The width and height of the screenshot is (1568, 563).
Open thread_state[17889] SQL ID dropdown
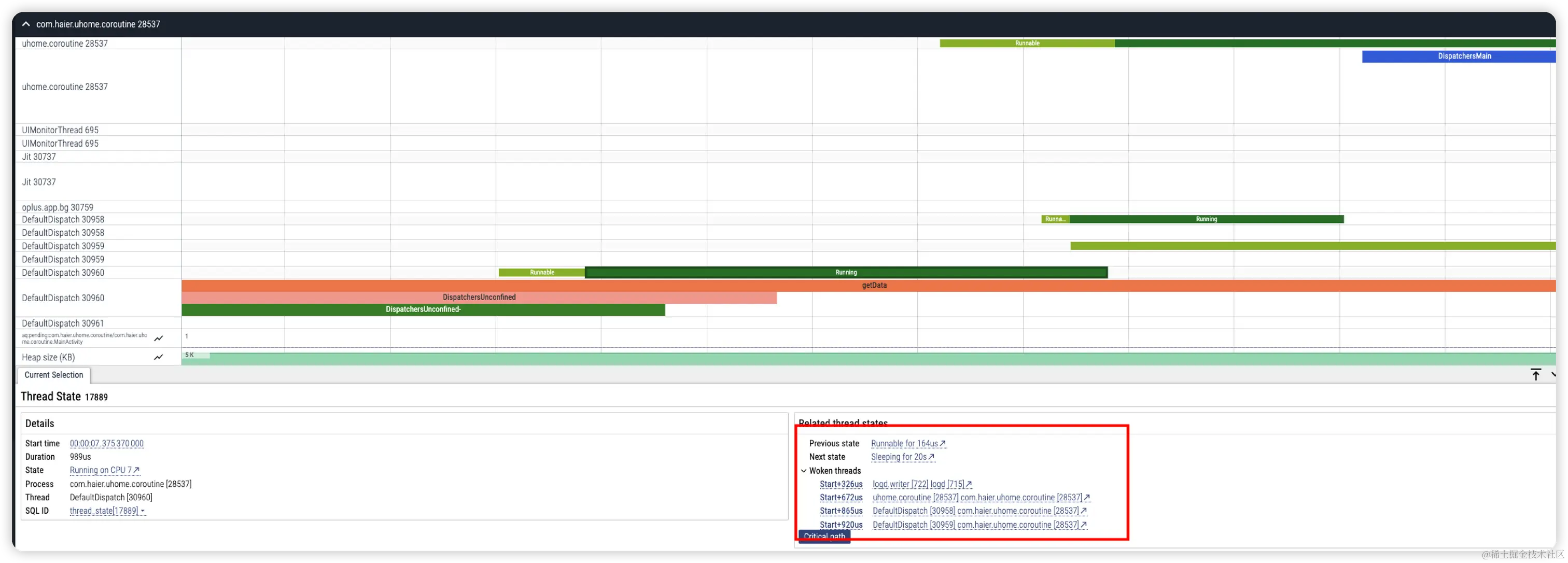[143, 511]
